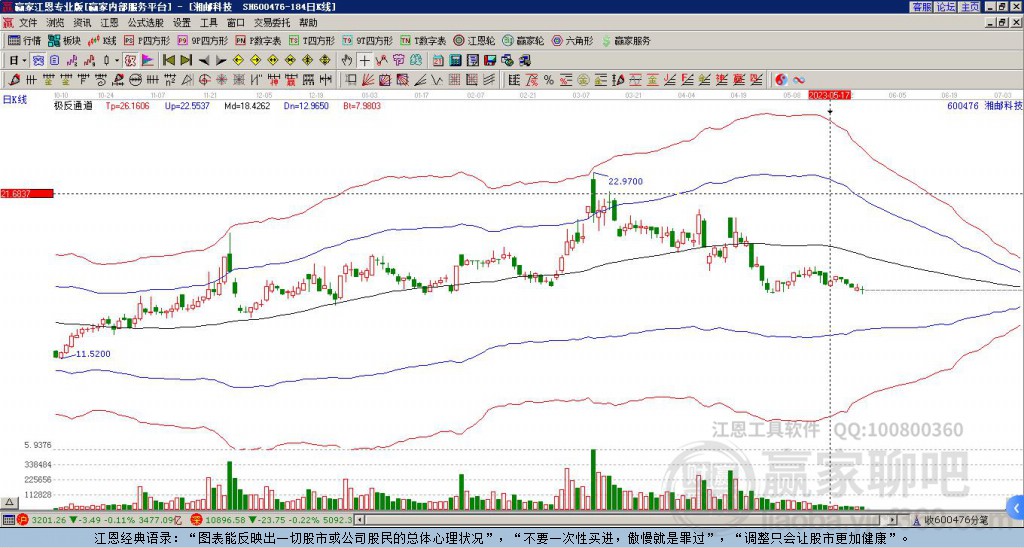Toggle the red 权 adjustment button

pos(130,60)
